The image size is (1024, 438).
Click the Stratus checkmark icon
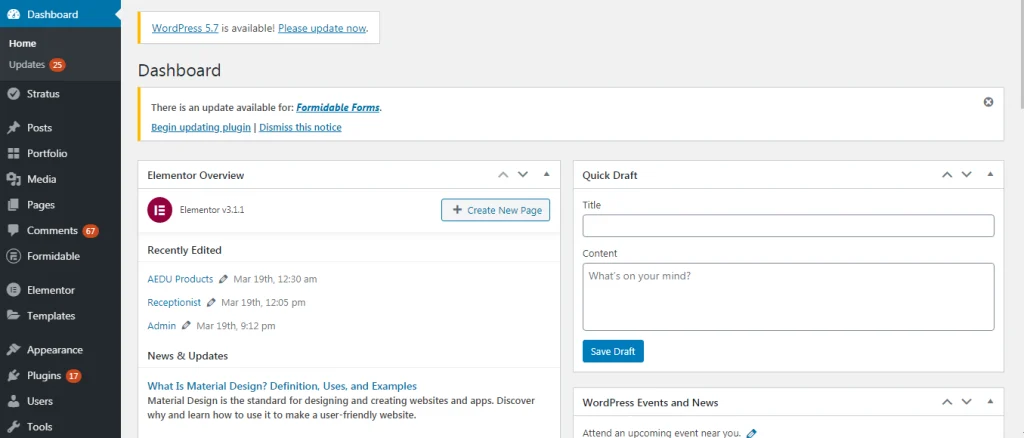point(13,94)
